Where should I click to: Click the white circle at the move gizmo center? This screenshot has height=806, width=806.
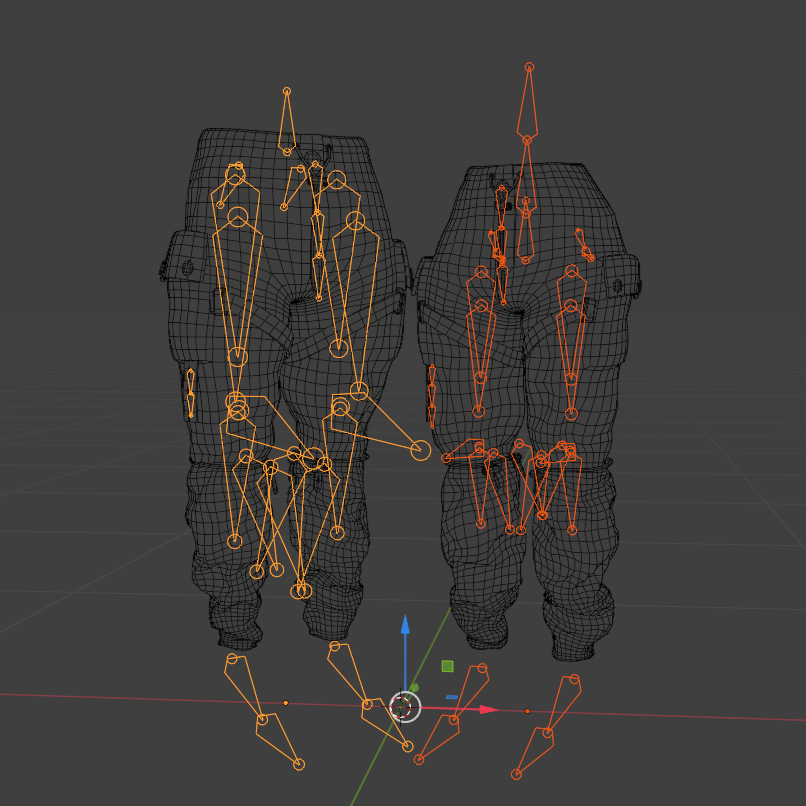(x=405, y=707)
